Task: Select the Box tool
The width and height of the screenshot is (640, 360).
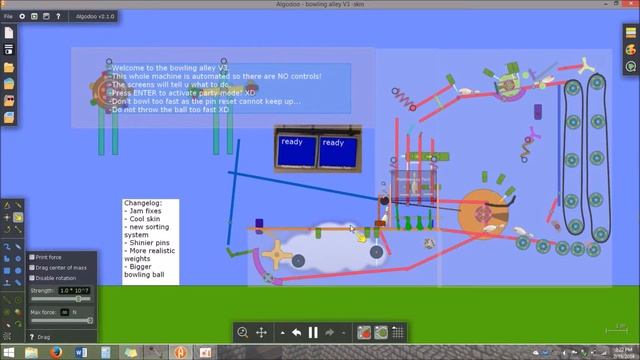Action: click(7, 271)
